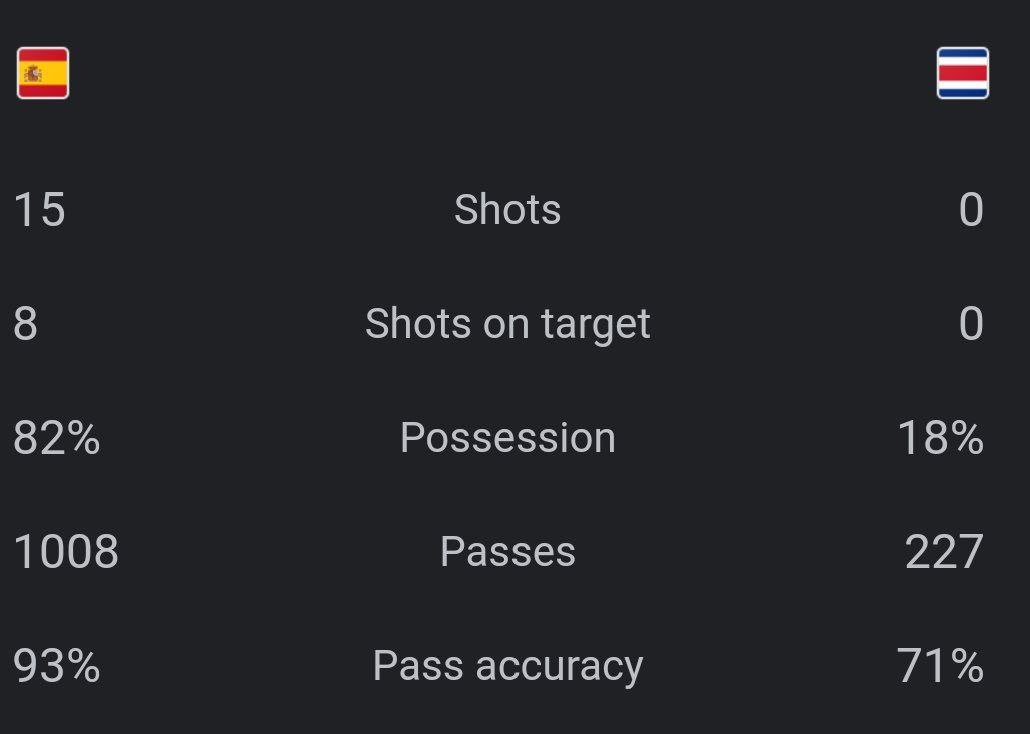
Task: Open the Possession stat row label
Action: pos(507,438)
